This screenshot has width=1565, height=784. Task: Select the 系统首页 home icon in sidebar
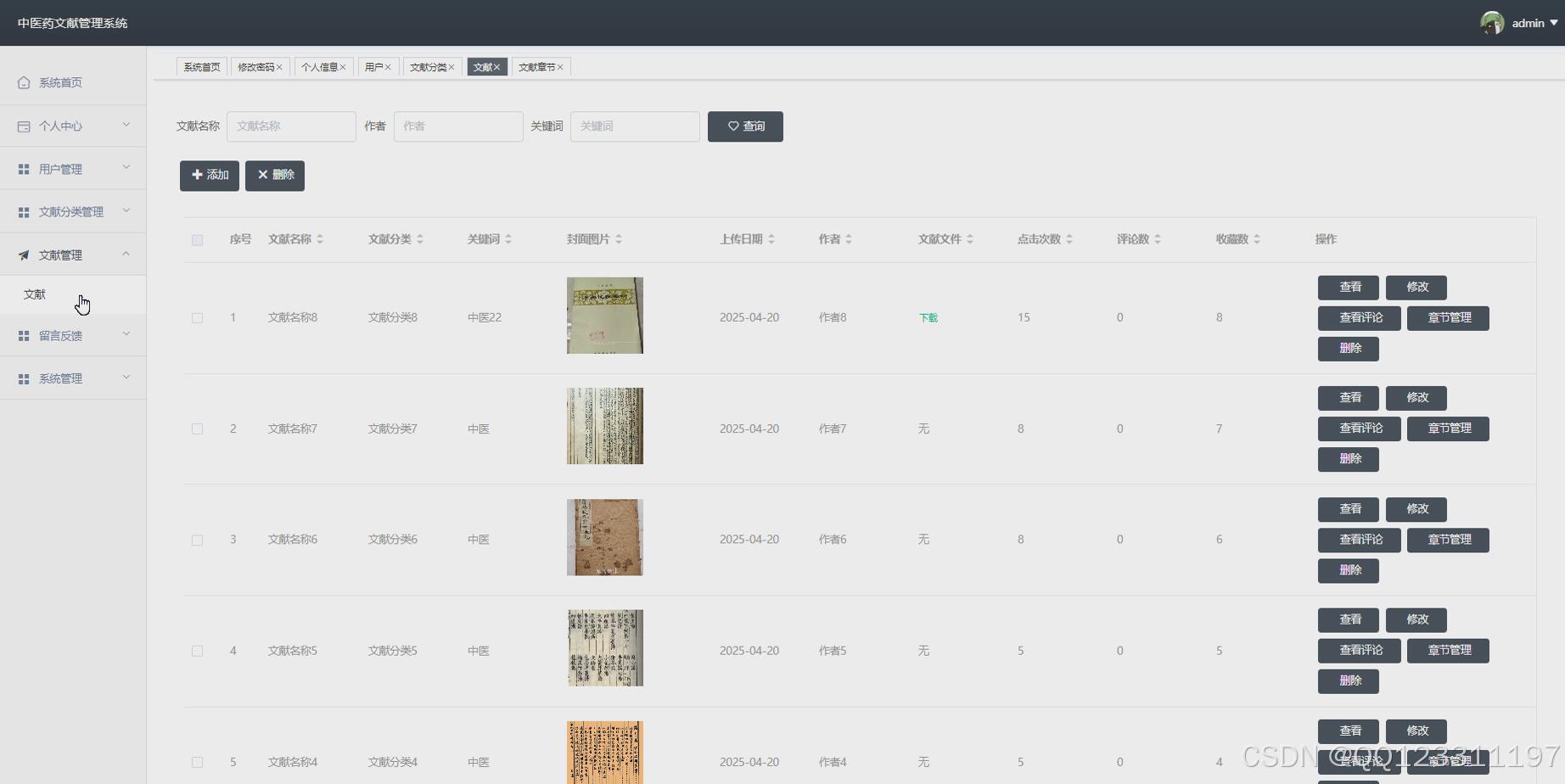[x=23, y=82]
